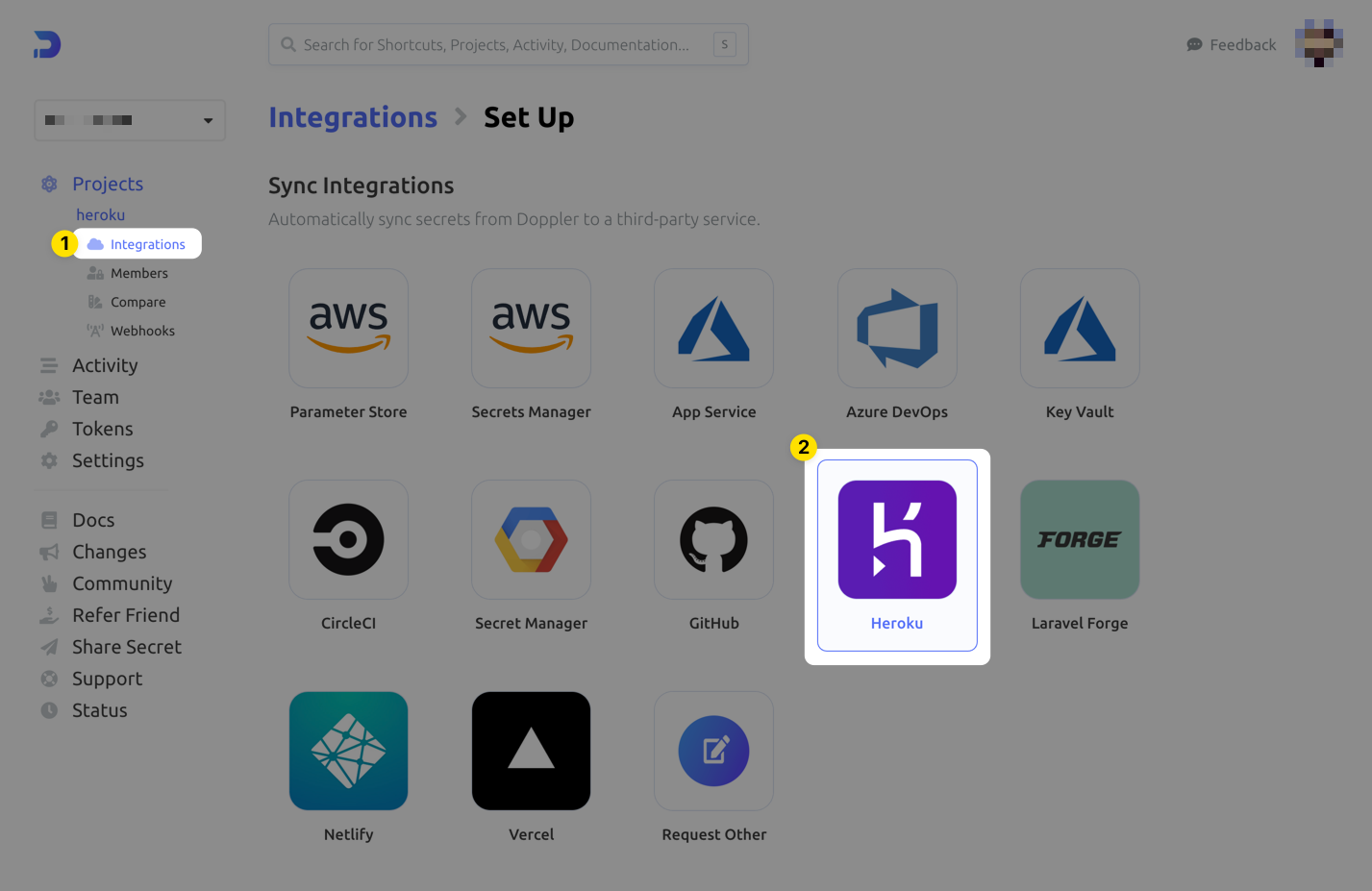Focus the search shortcuts field
Viewport: 1372px width, 891px height.
tap(509, 44)
